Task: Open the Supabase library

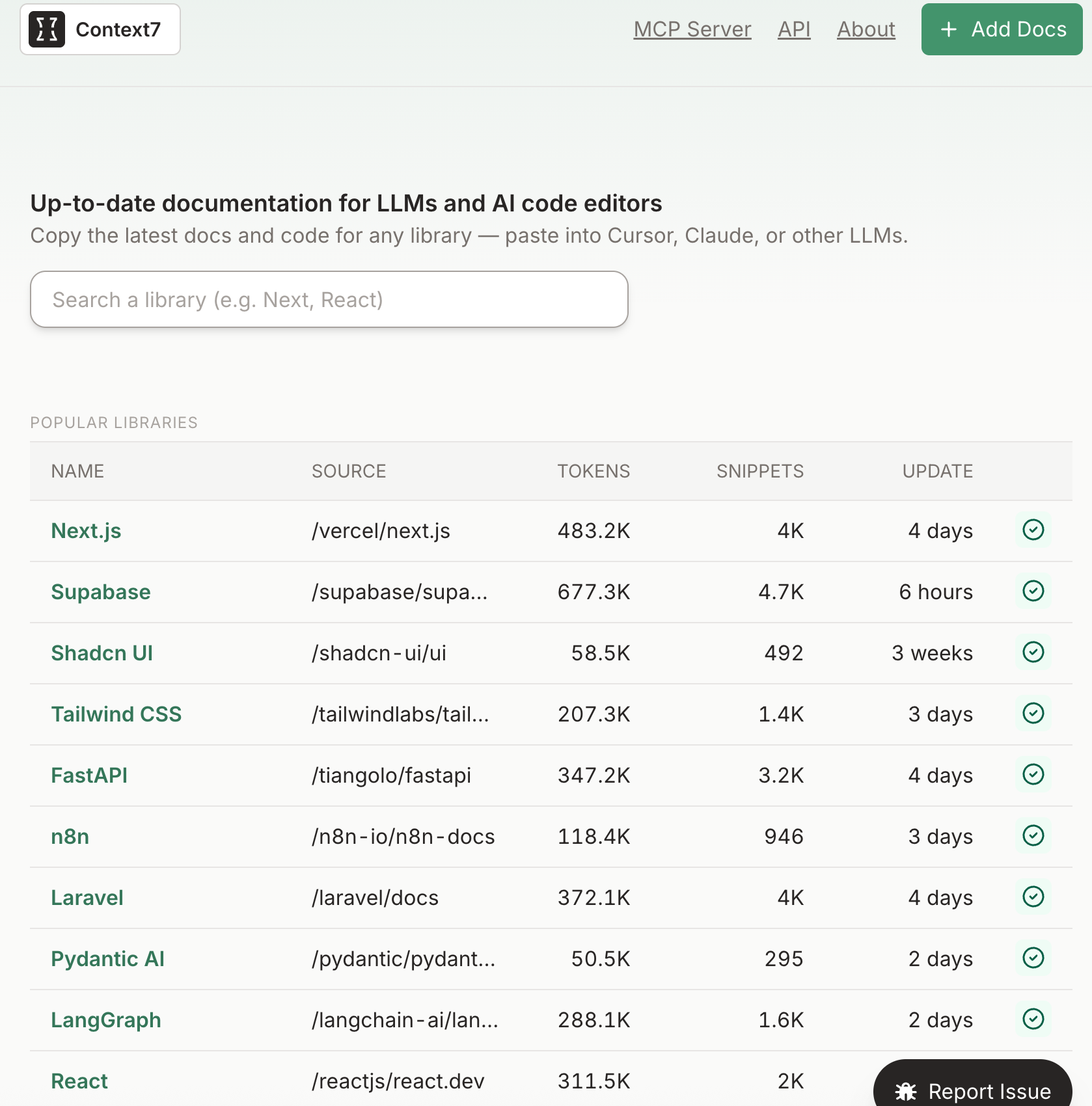Action: (101, 592)
